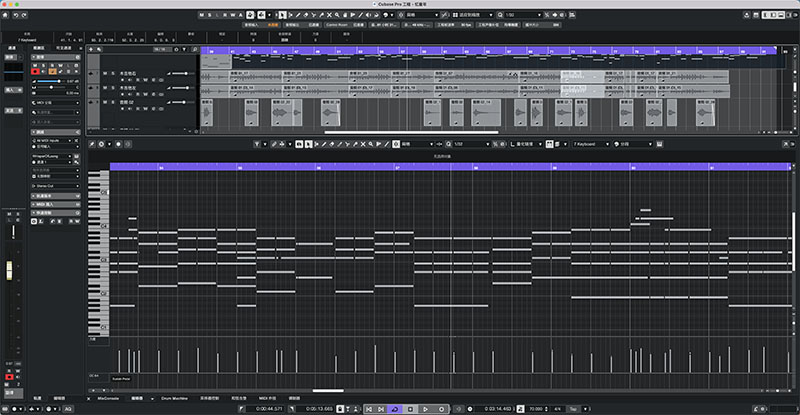Screen dimensions: 800x415
Task: Pick the Erase tool in the project toolbar
Action: pos(306,15)
